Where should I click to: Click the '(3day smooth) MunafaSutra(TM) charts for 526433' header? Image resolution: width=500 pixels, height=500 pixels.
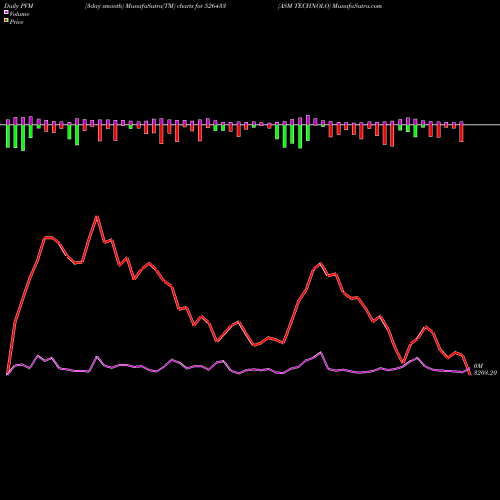point(155,6)
